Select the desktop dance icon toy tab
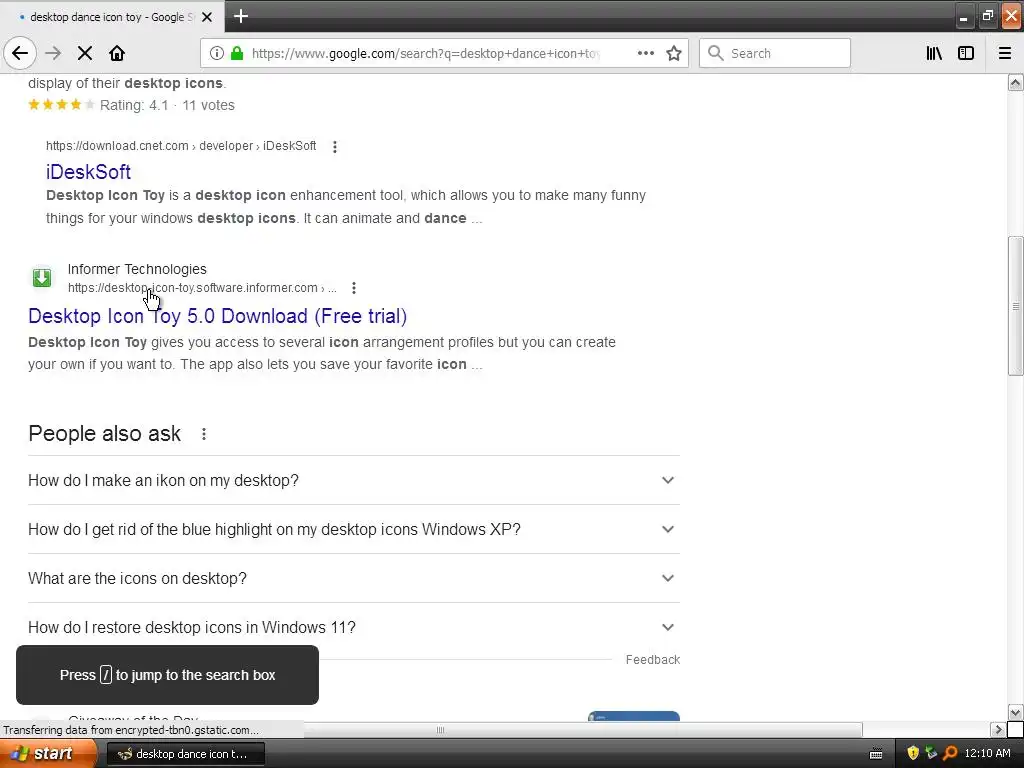The image size is (1024, 768). point(111,17)
